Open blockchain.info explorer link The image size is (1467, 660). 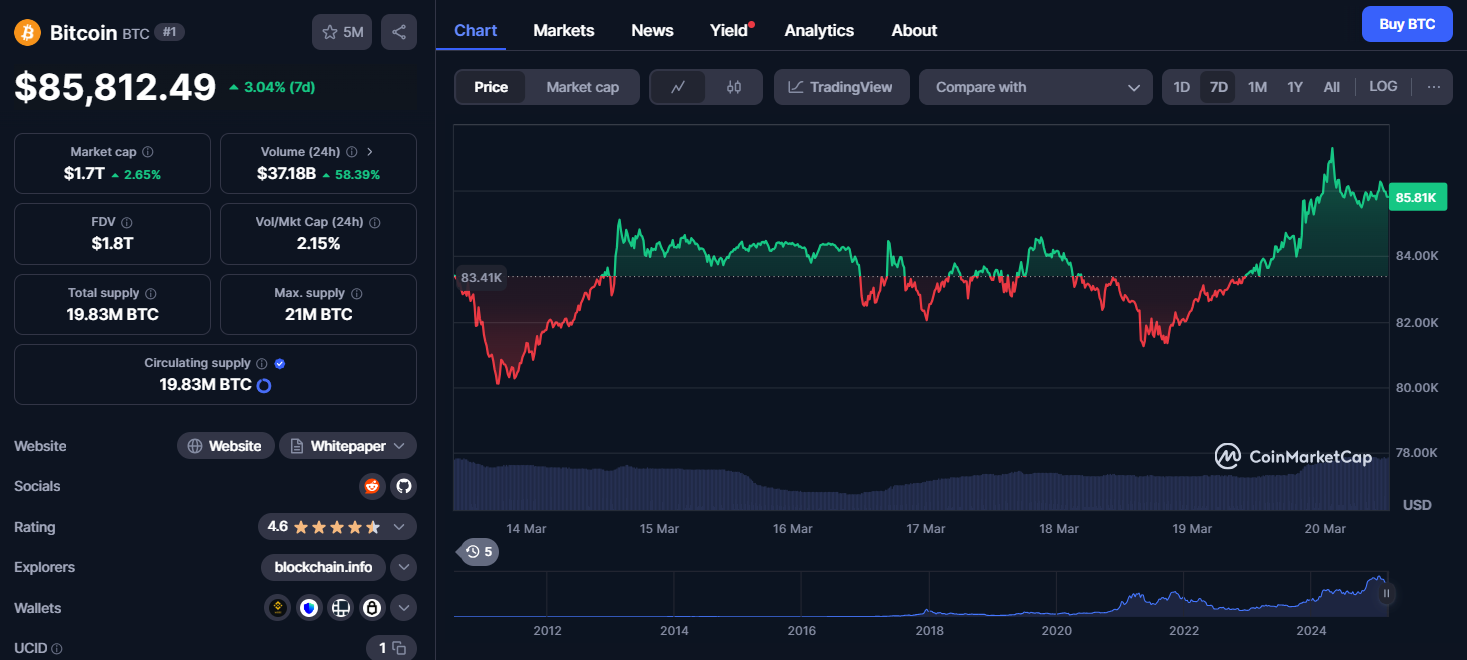323,567
